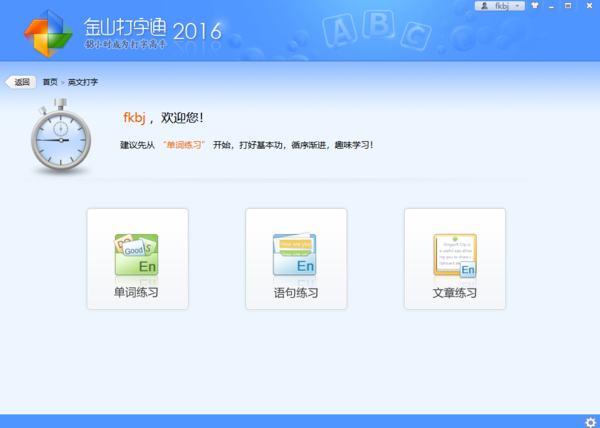Click the 语句练习 label text
This screenshot has height=428, width=600.
295,293
